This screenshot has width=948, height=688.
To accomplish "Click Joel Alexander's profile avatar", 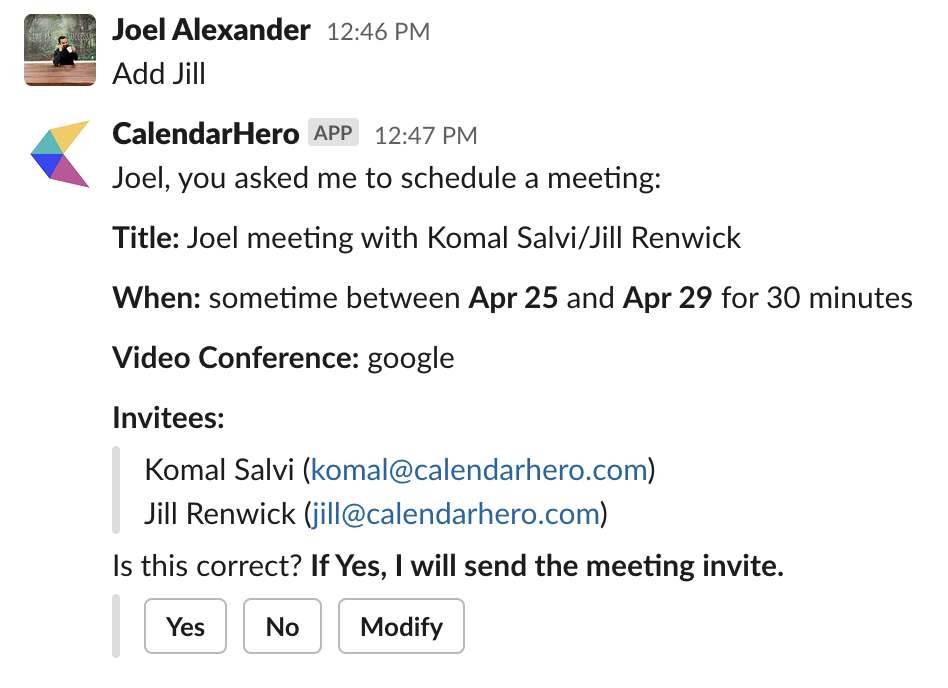I will click(x=60, y=50).
